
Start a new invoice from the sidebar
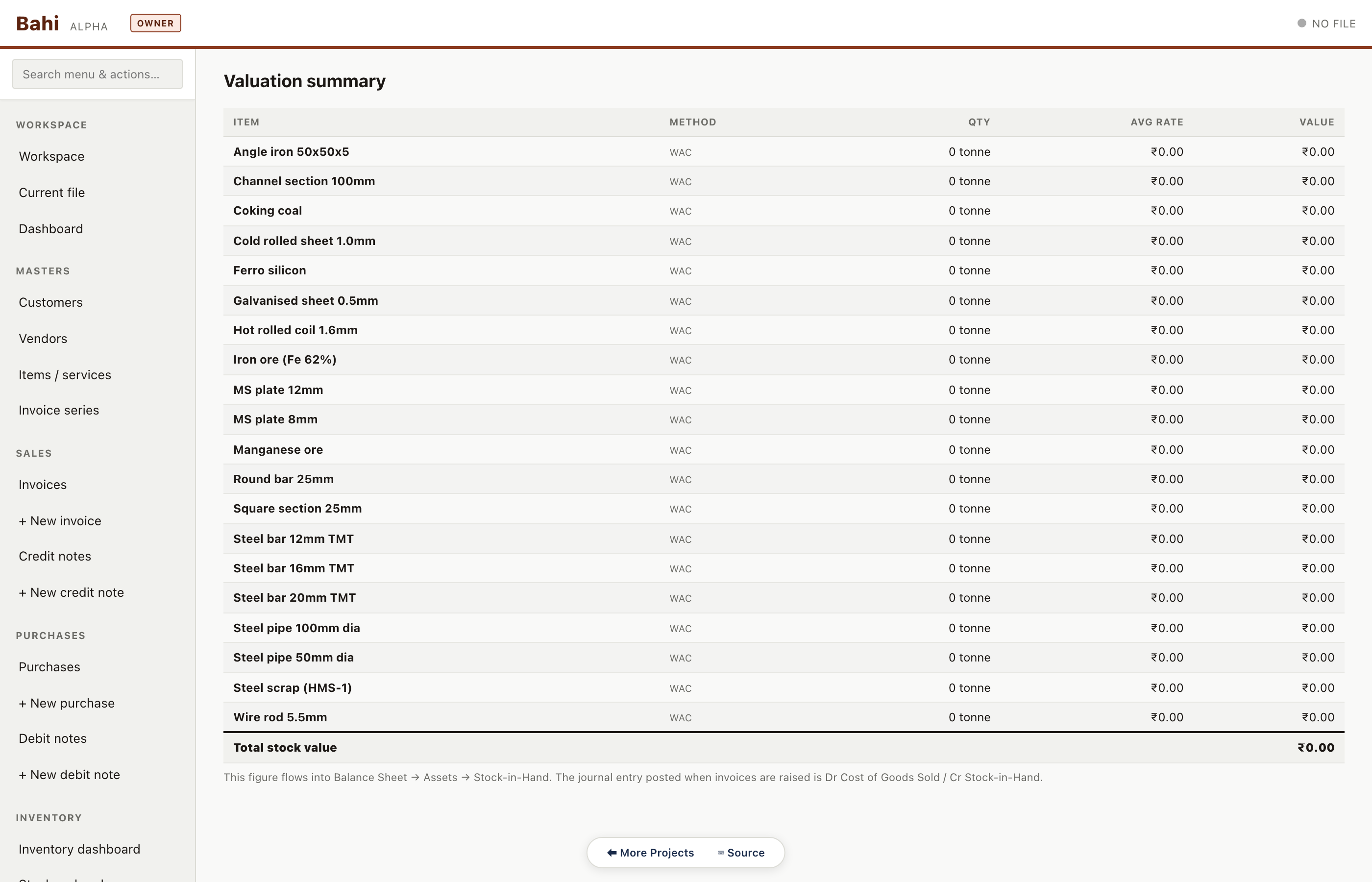(x=60, y=520)
